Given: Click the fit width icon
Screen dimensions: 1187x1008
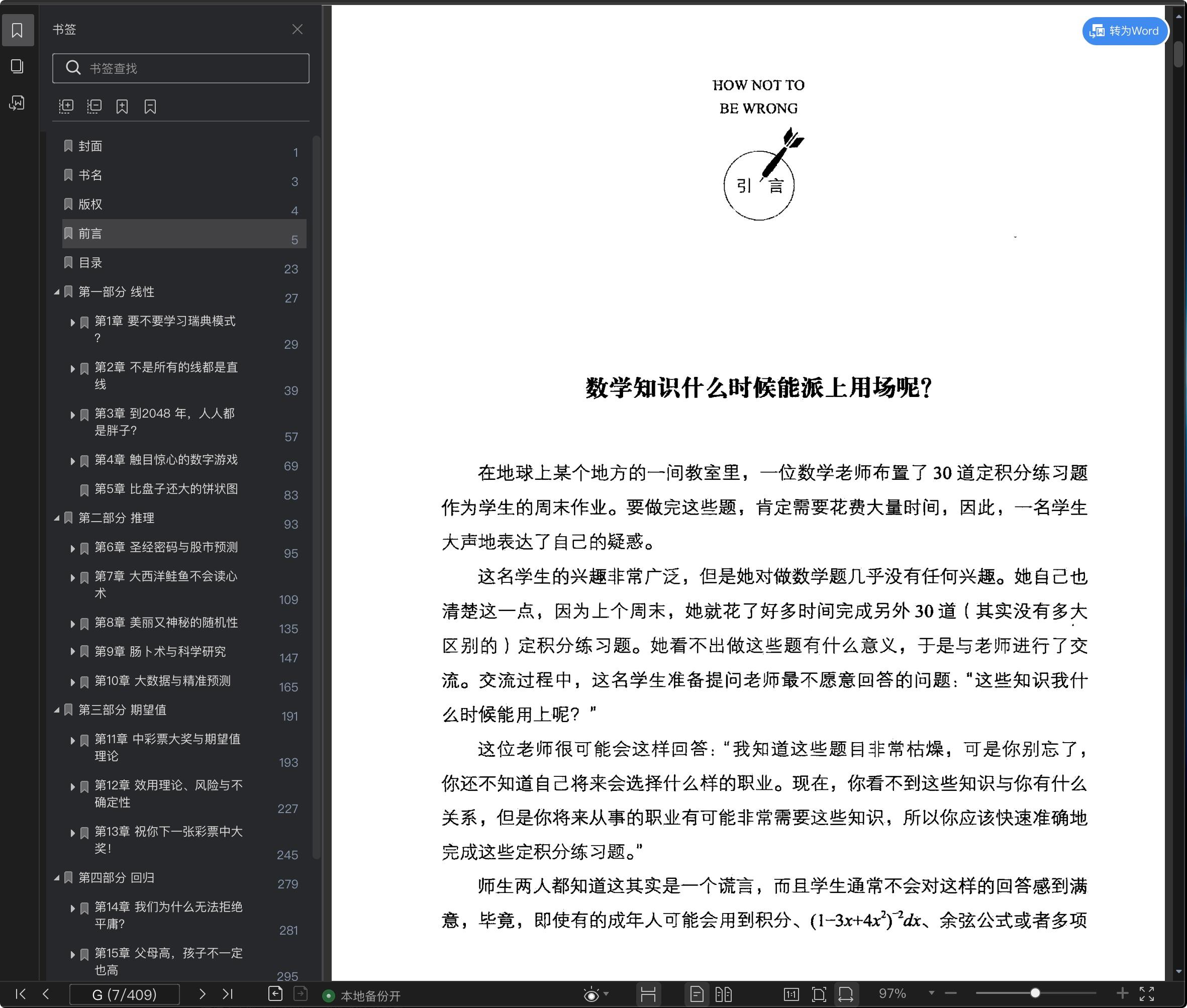Looking at the screenshot, I should [x=846, y=995].
